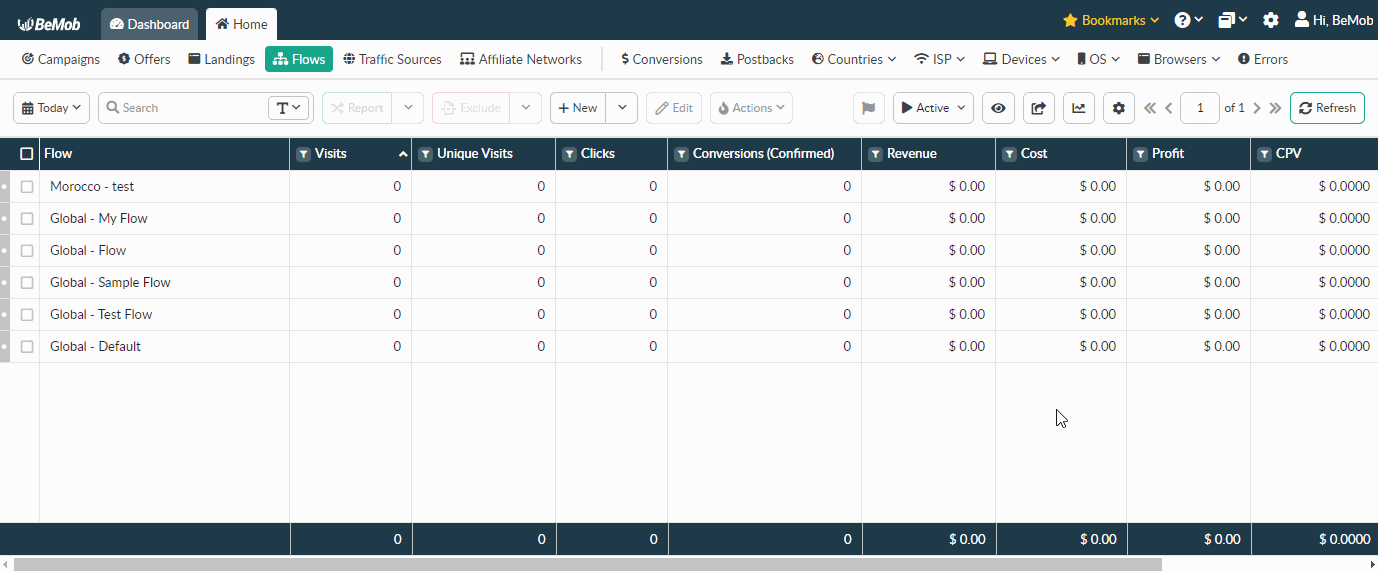
Task: Open the windows stack icon menu
Action: pyautogui.click(x=1232, y=19)
